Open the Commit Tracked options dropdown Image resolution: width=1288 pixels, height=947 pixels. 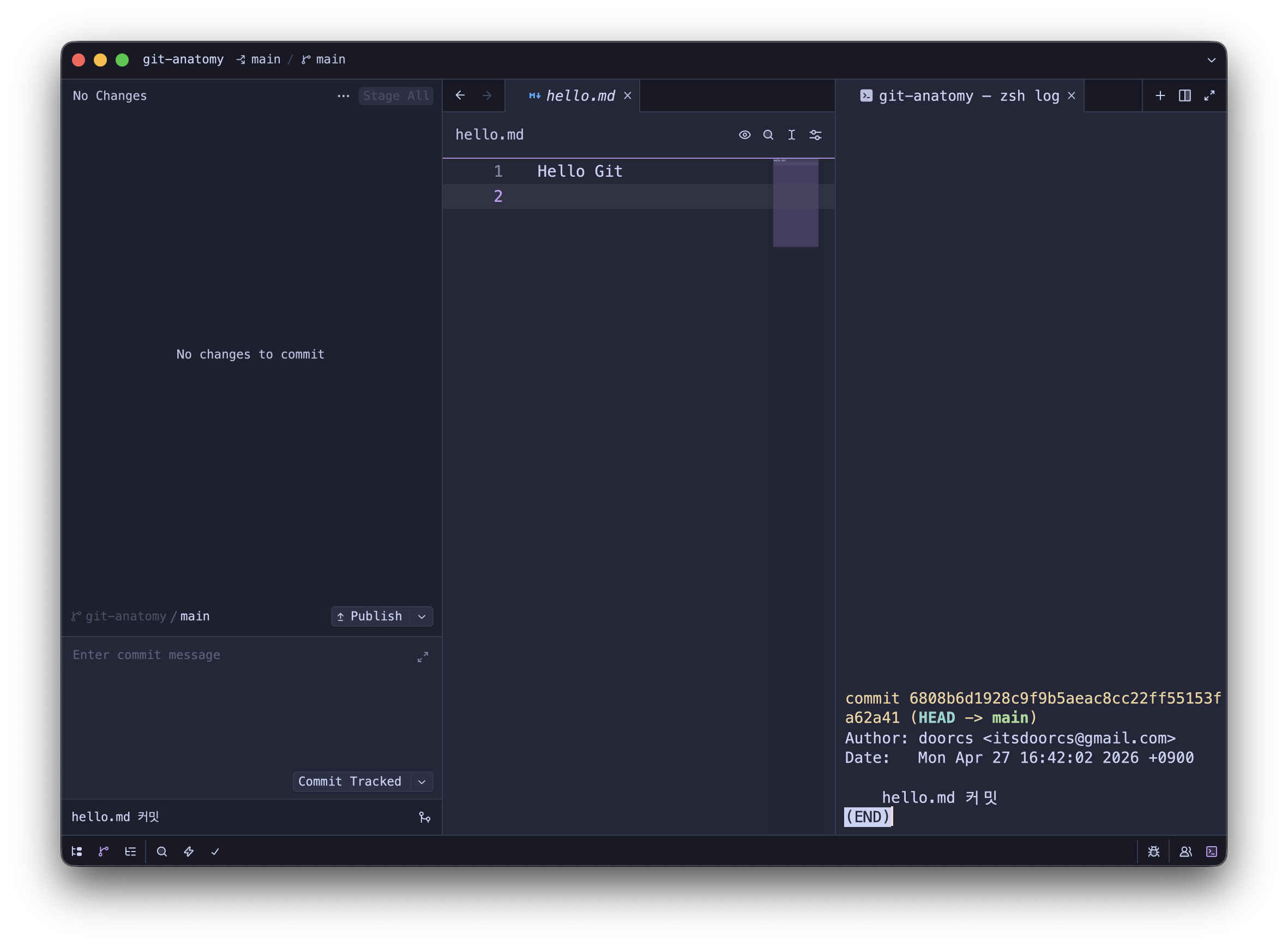coord(422,781)
